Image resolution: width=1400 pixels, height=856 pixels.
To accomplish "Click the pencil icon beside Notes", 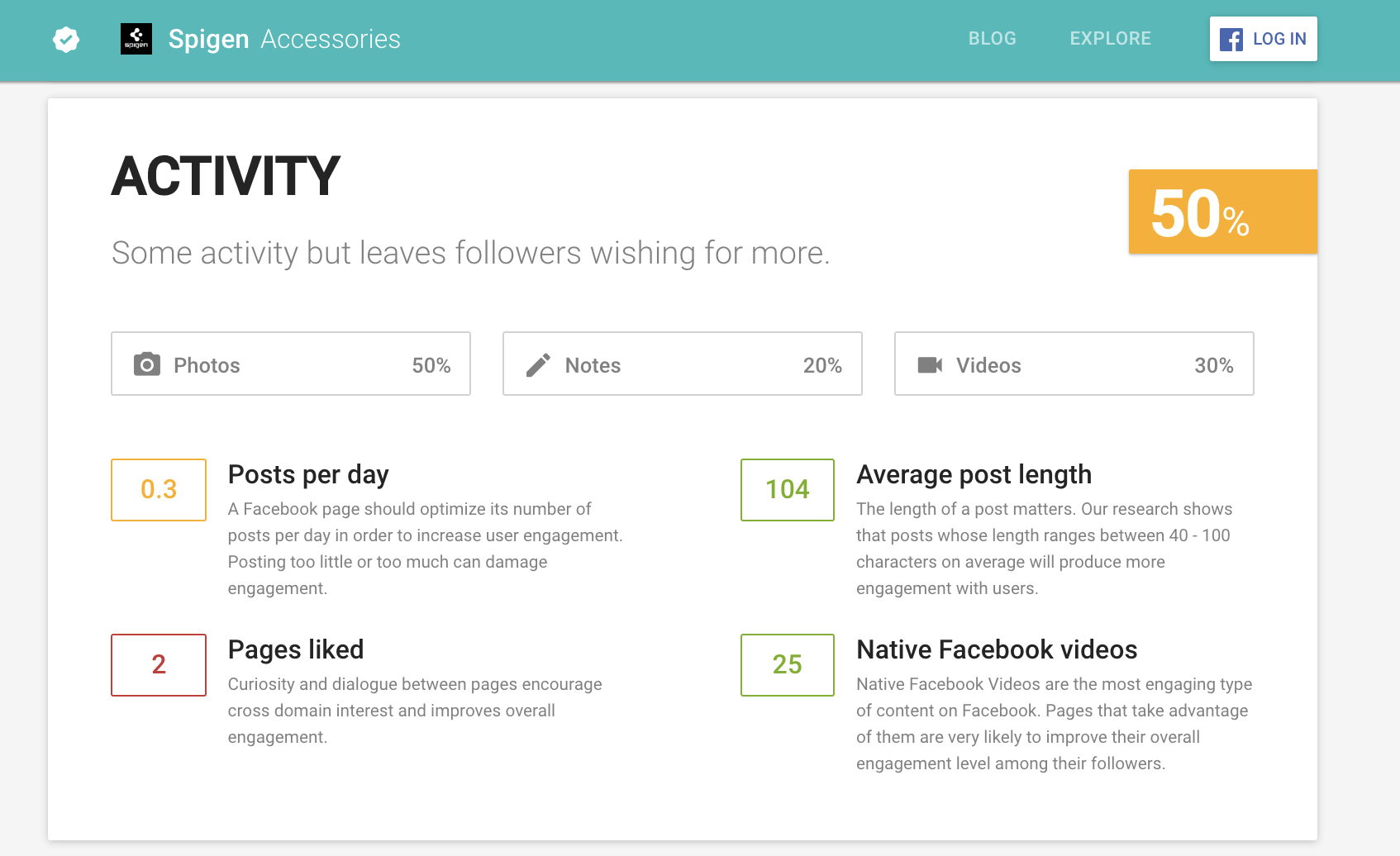I will coord(538,365).
